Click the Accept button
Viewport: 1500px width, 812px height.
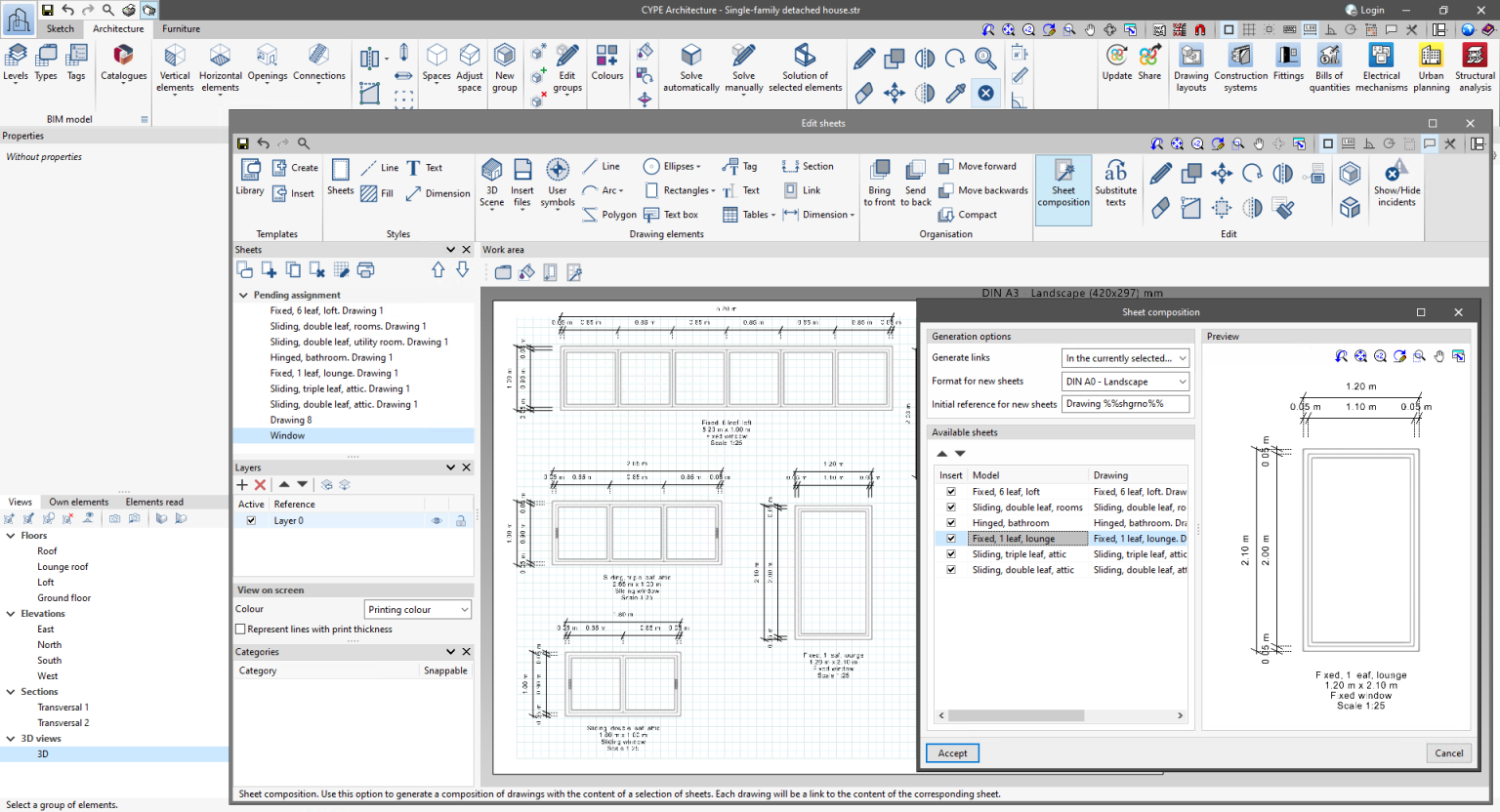coord(952,753)
